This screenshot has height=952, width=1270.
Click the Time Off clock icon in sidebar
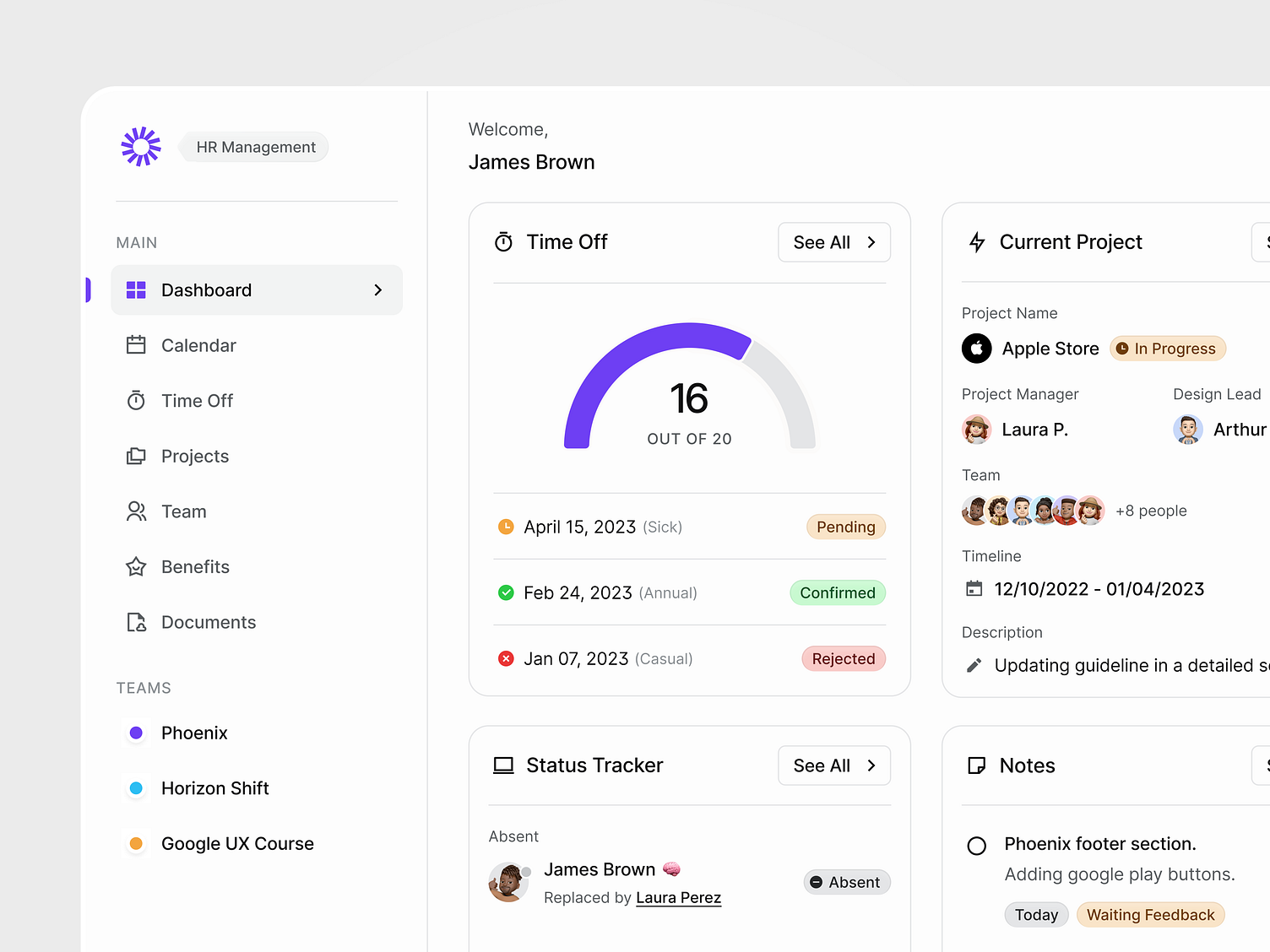[136, 400]
